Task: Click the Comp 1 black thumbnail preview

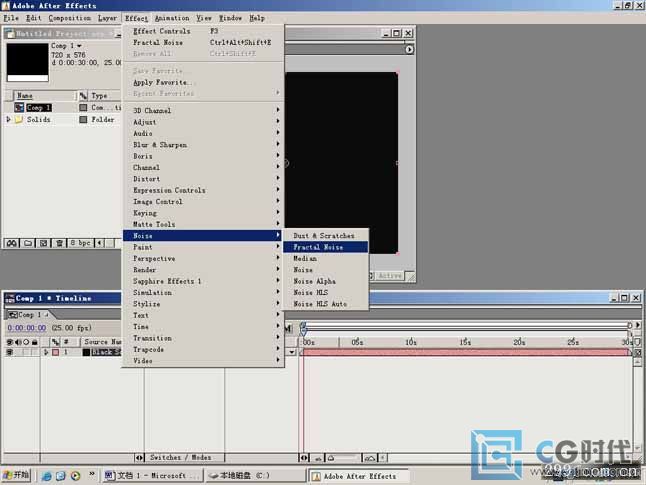Action: (28, 62)
